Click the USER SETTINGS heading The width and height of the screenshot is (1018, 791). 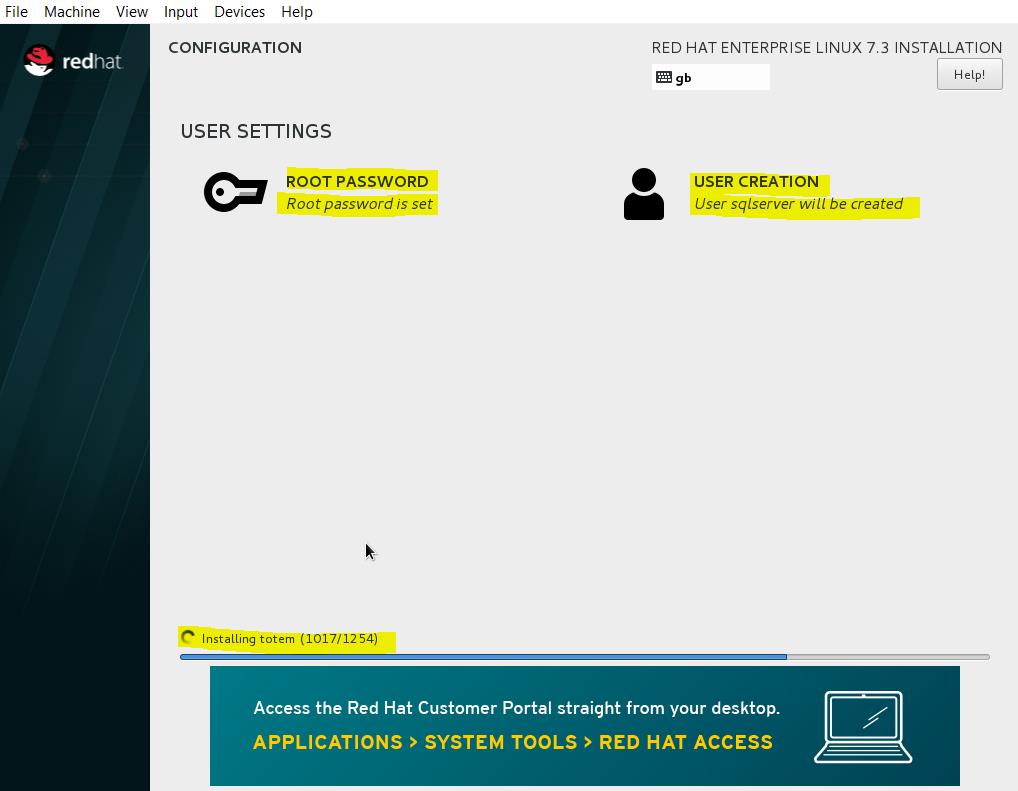[x=256, y=131]
